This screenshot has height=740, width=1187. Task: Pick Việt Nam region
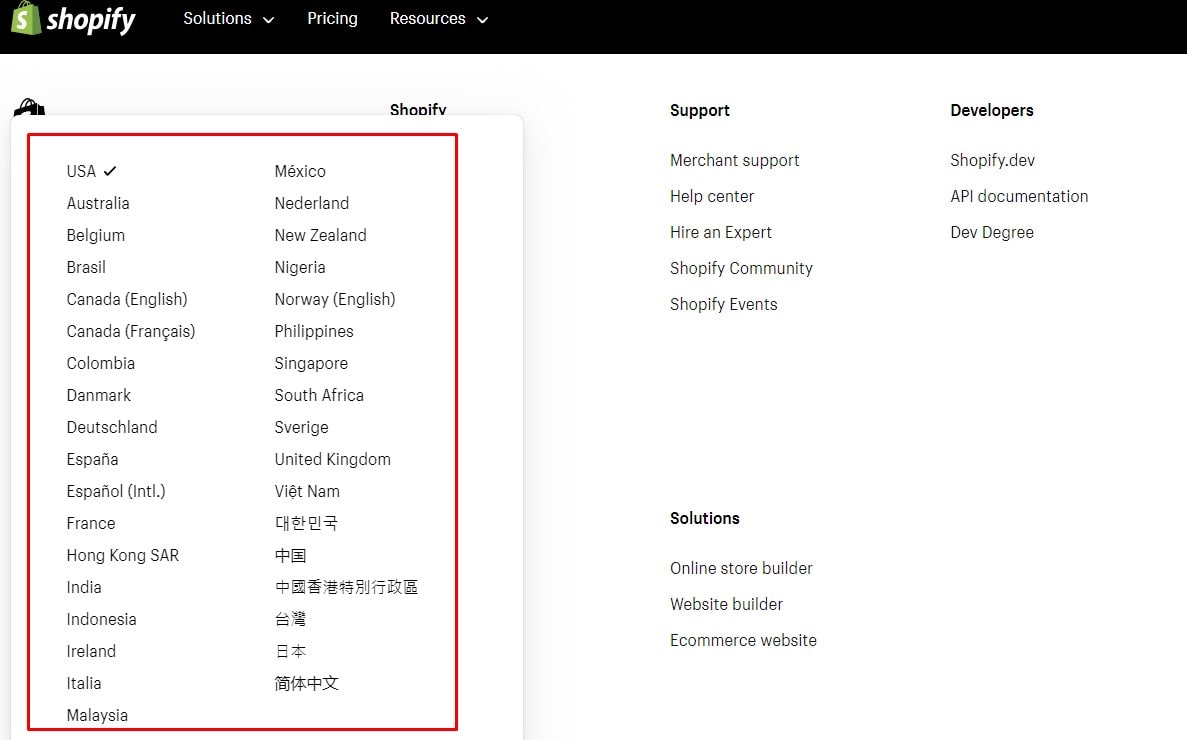pyautogui.click(x=307, y=491)
